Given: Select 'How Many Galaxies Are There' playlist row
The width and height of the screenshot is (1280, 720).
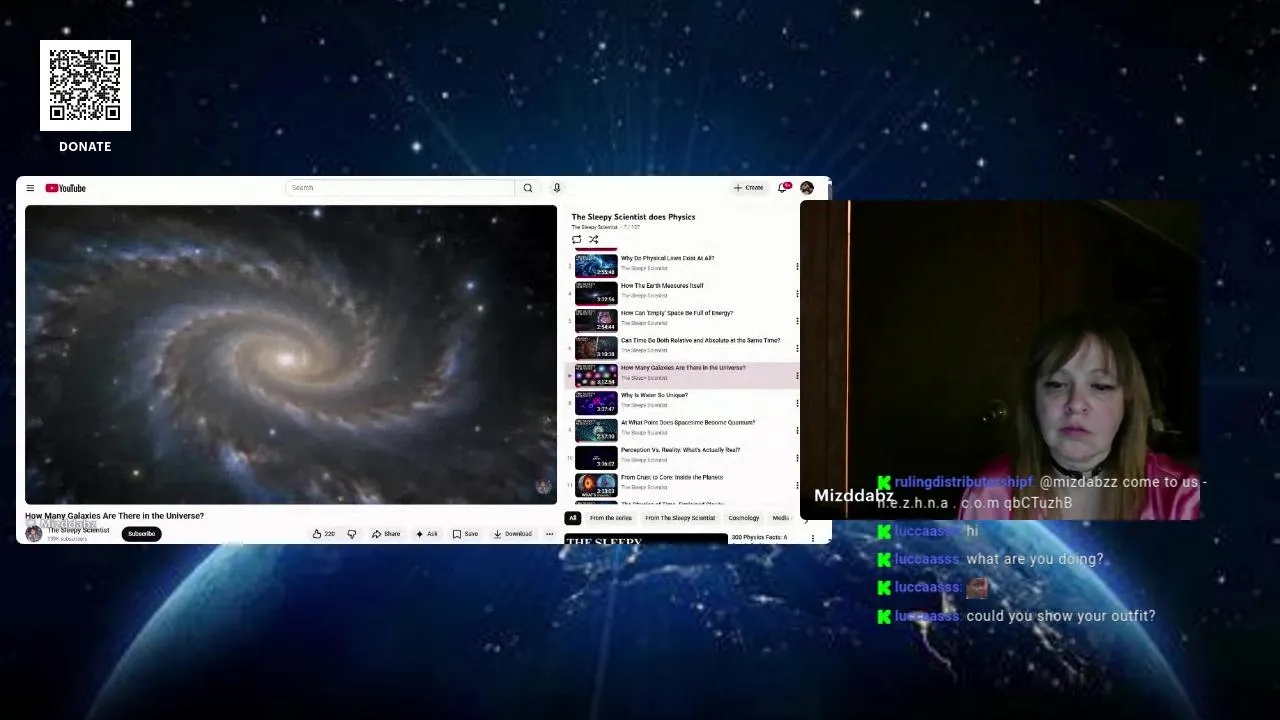Looking at the screenshot, I should [684, 375].
